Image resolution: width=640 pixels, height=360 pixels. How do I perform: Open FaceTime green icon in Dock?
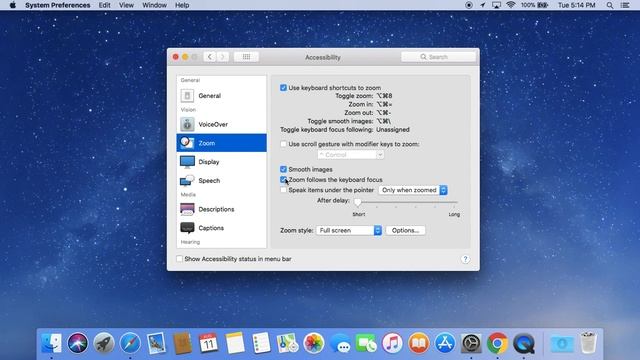pyautogui.click(x=366, y=343)
